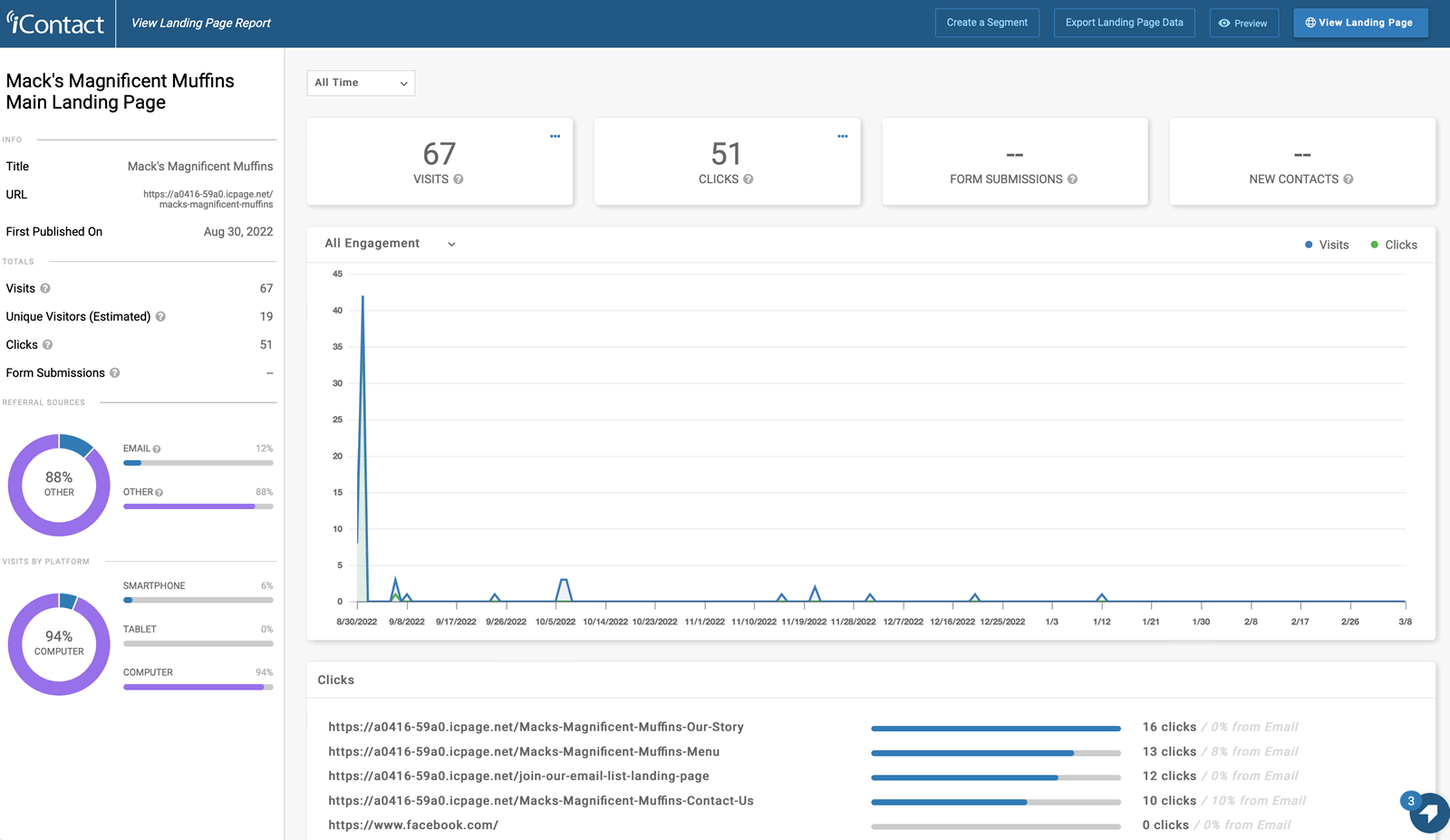
Task: Click the 16 clicks bar for Our-Story
Action: [x=996, y=729]
